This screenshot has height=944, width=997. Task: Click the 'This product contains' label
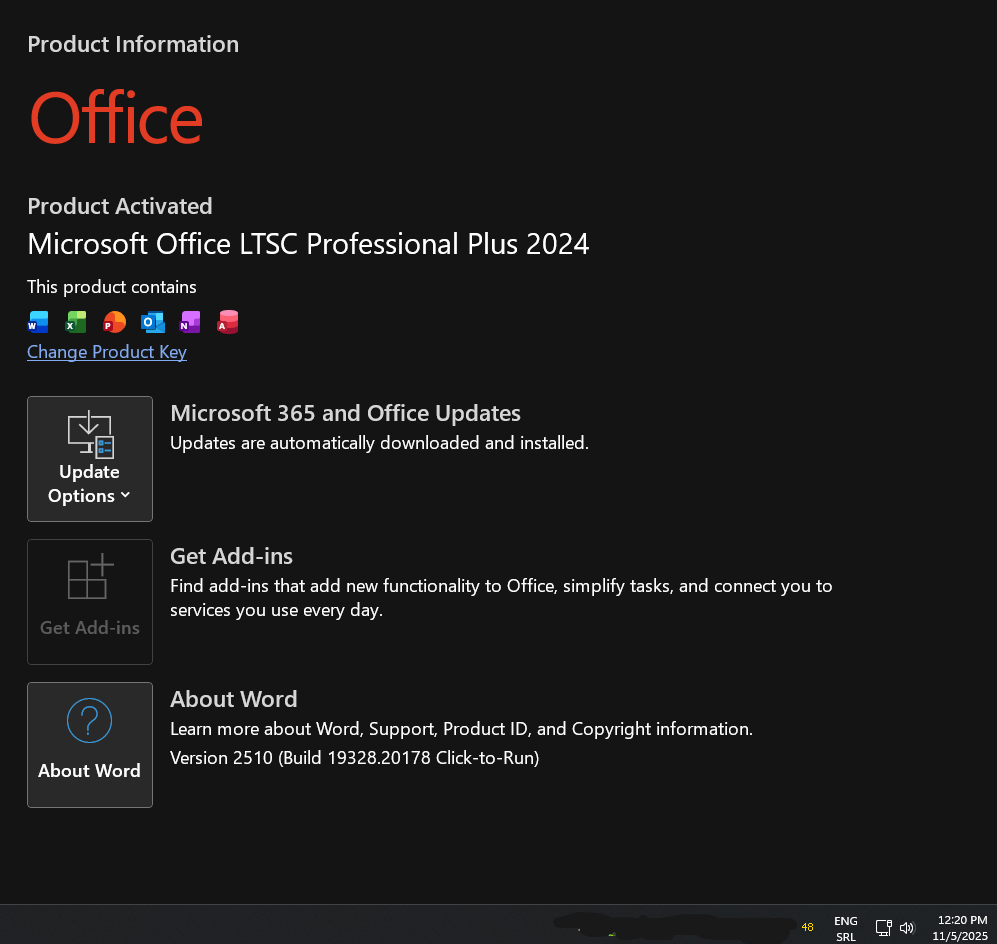[111, 287]
